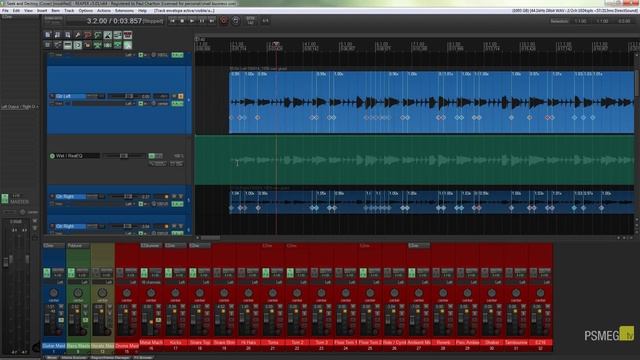Solo the Guitar Mast mixer strip

pos(61,313)
